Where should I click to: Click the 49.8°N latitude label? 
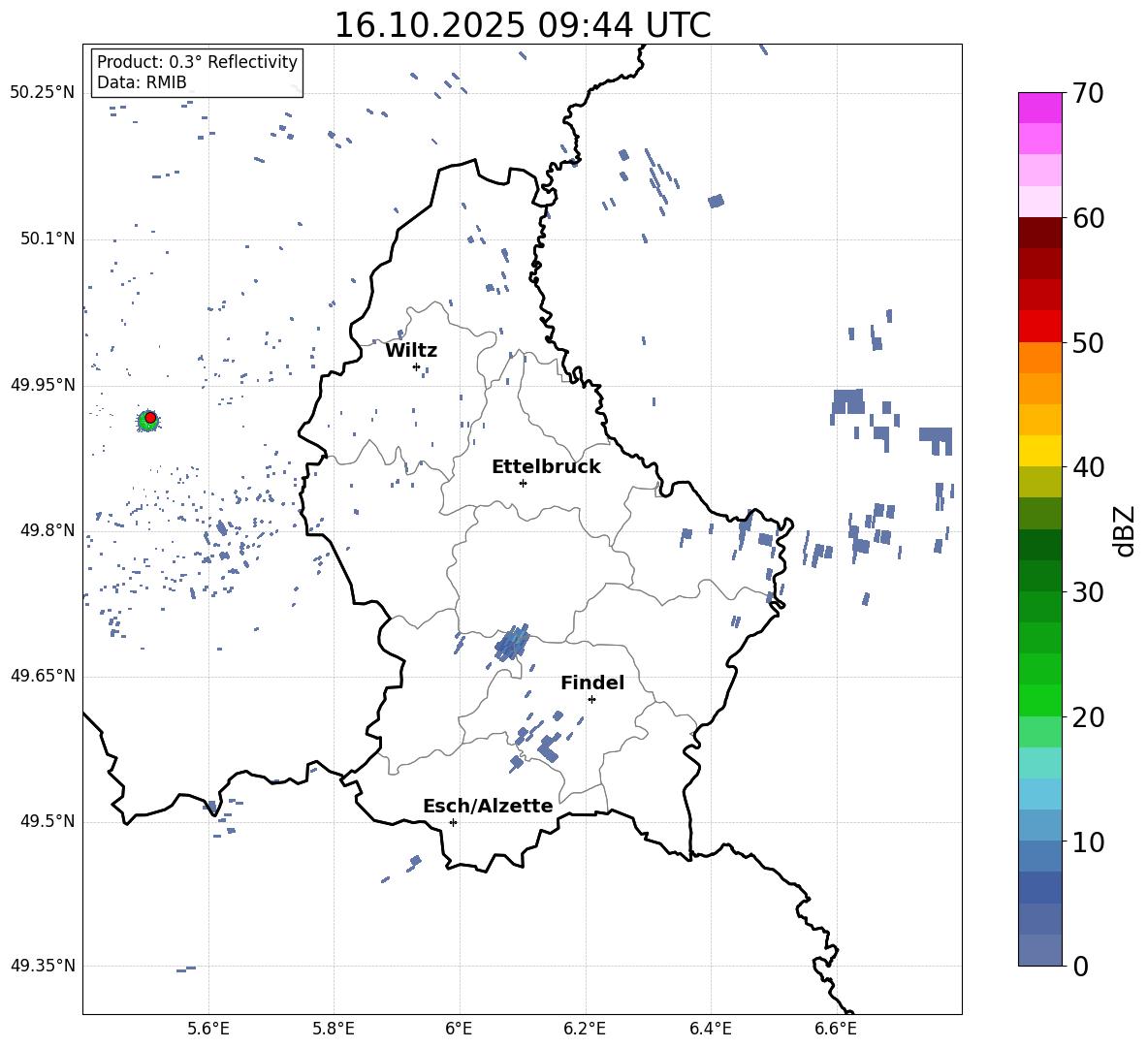pos(48,530)
